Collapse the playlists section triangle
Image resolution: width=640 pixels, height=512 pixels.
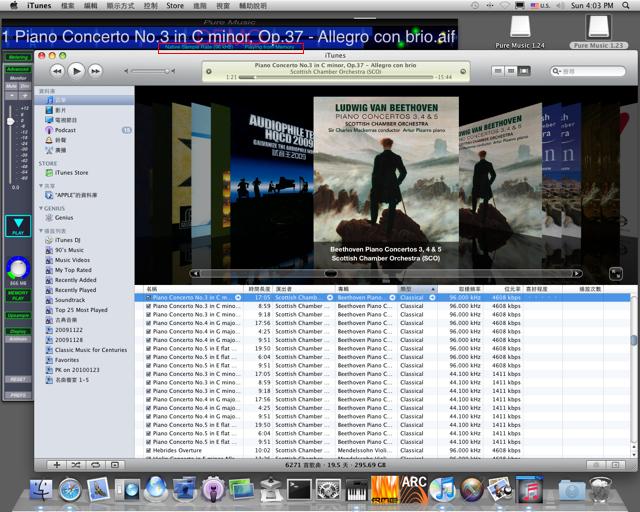(x=41, y=231)
